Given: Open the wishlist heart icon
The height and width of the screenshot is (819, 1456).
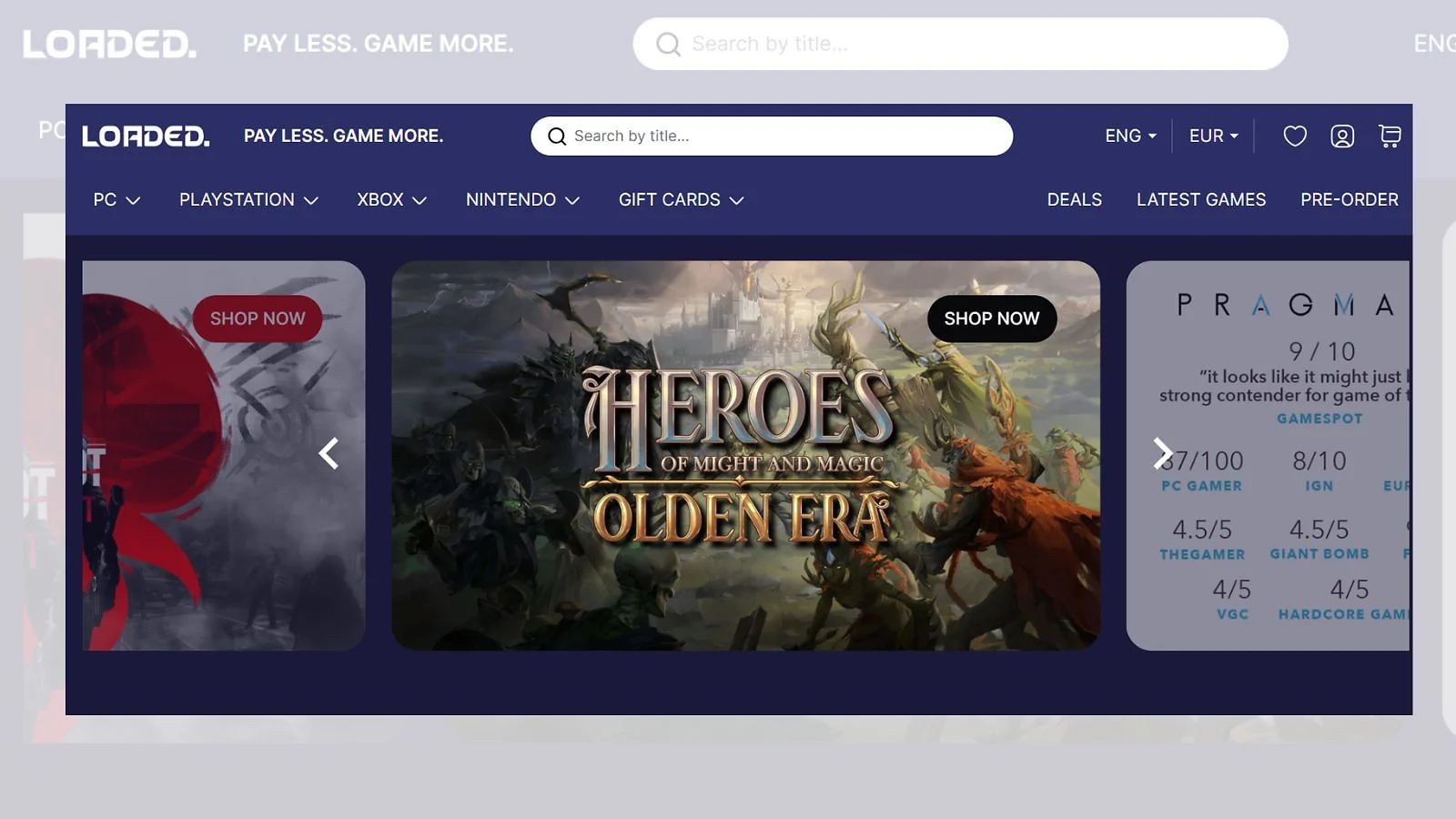Looking at the screenshot, I should pos(1295,136).
